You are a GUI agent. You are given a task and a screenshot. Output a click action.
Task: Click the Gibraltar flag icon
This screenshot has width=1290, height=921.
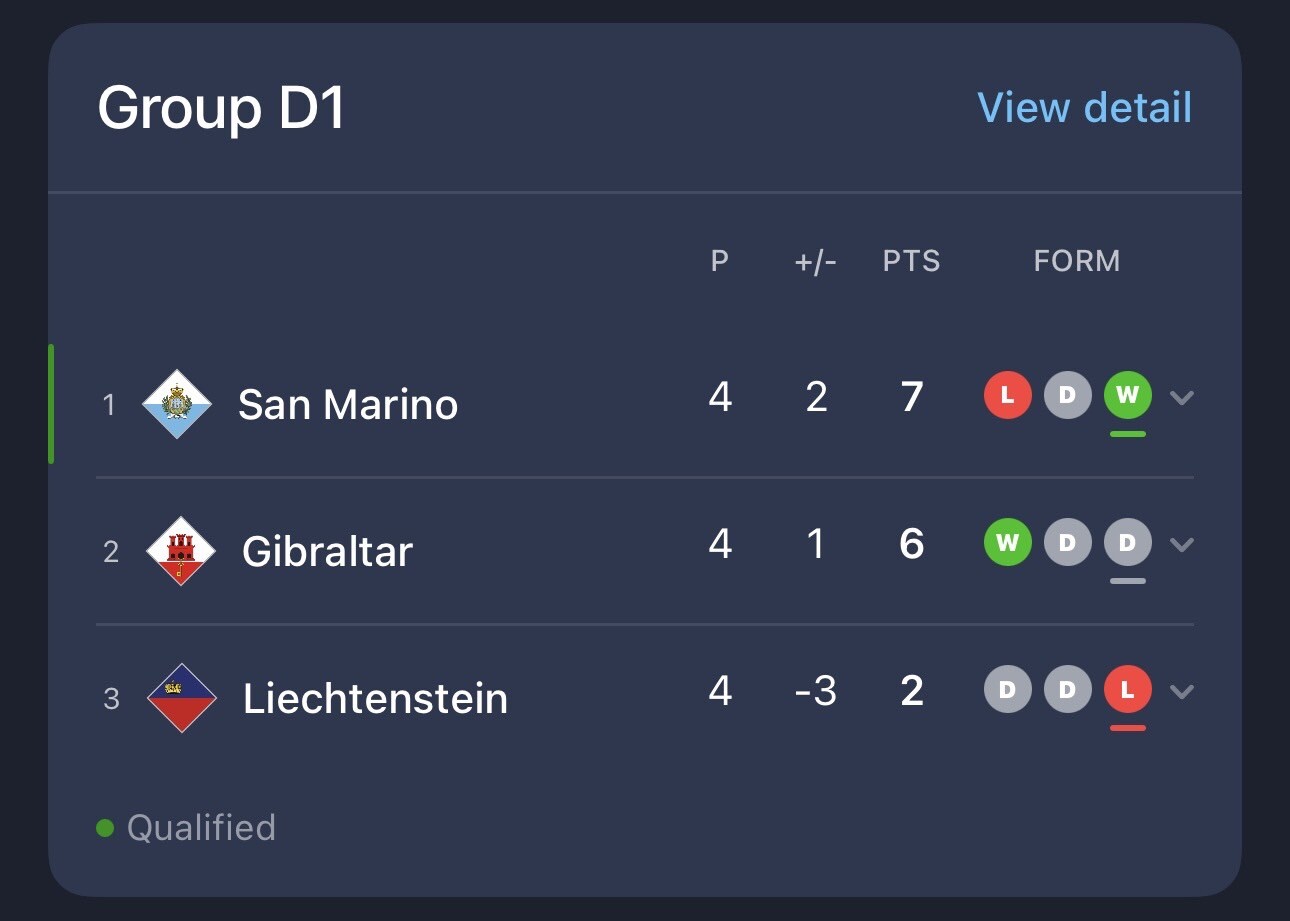(181, 551)
